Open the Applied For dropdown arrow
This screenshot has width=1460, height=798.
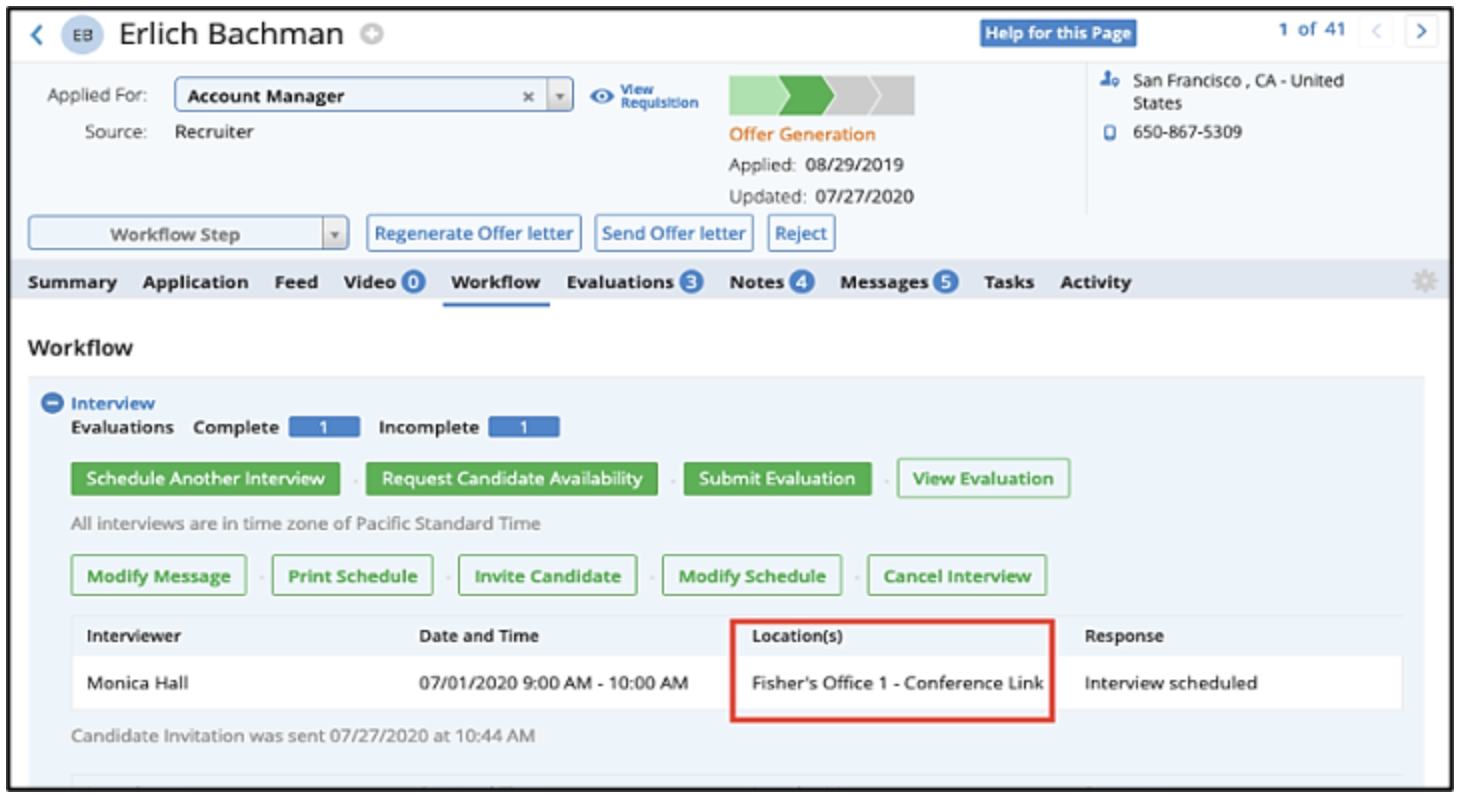click(x=560, y=96)
